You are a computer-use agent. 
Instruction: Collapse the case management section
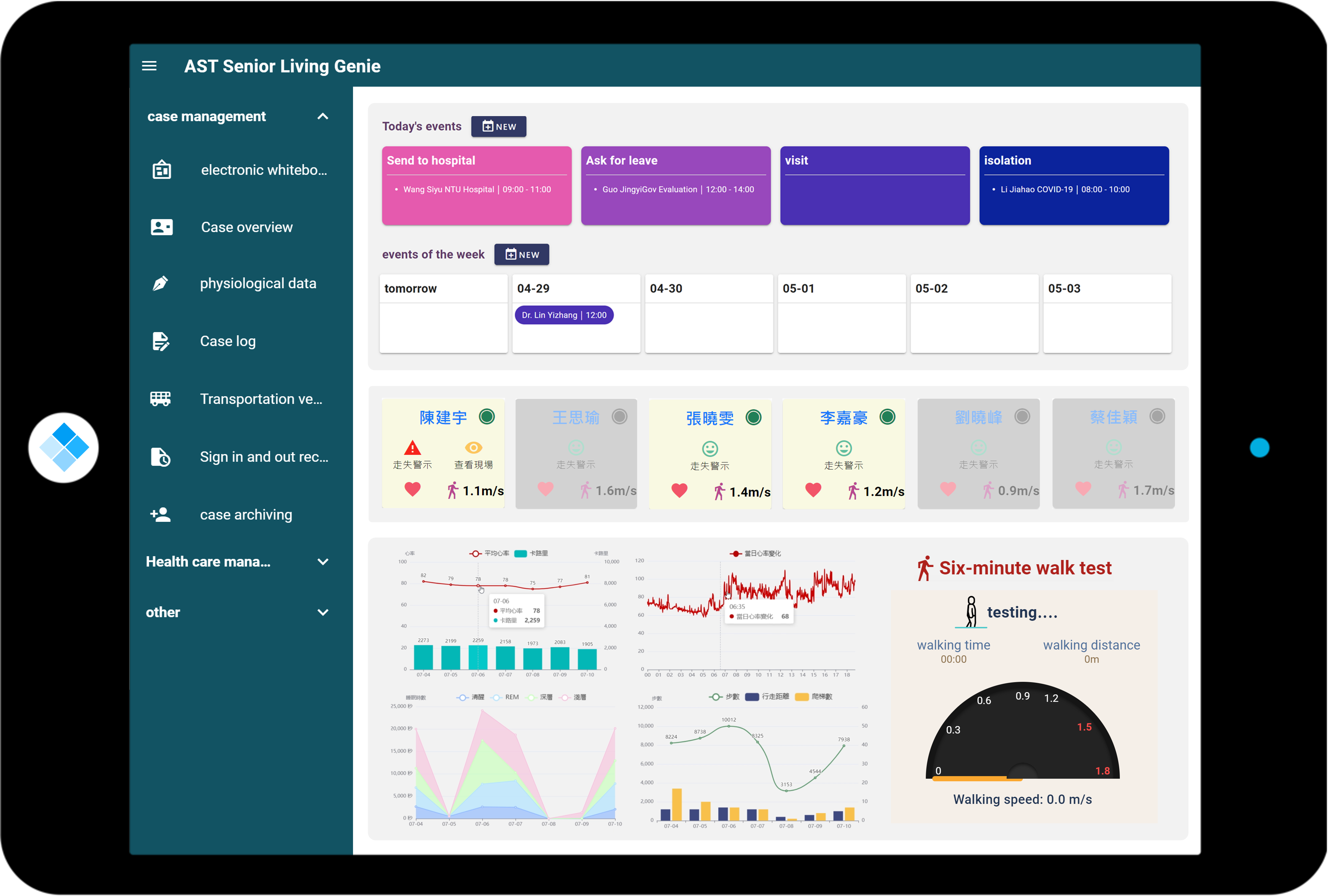coord(323,117)
